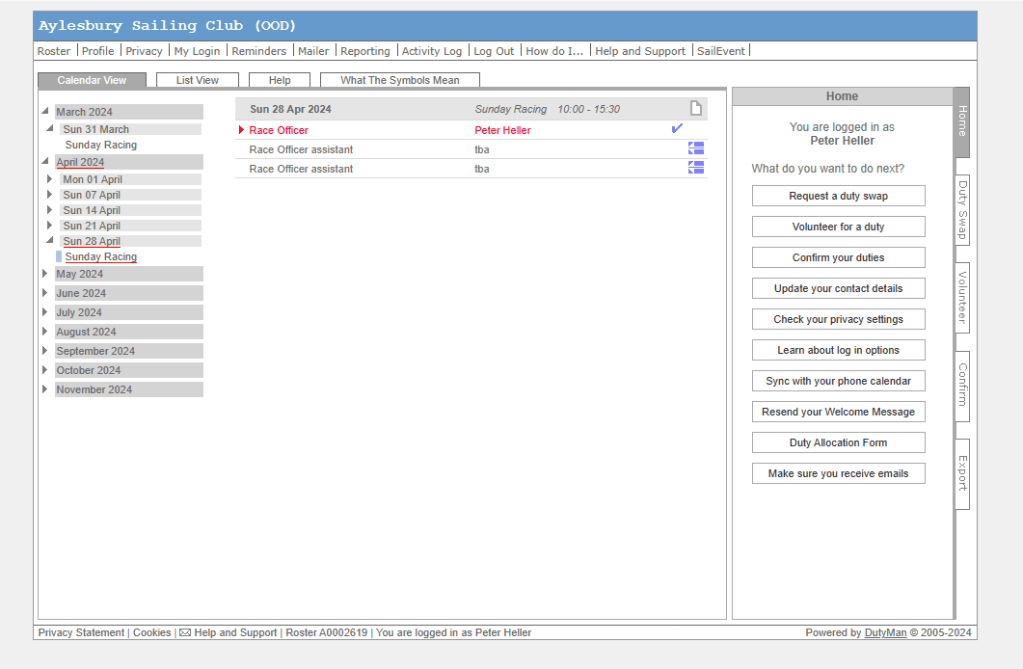Expand the May 2024 month
This screenshot has height=669, width=1023.
(x=45, y=274)
